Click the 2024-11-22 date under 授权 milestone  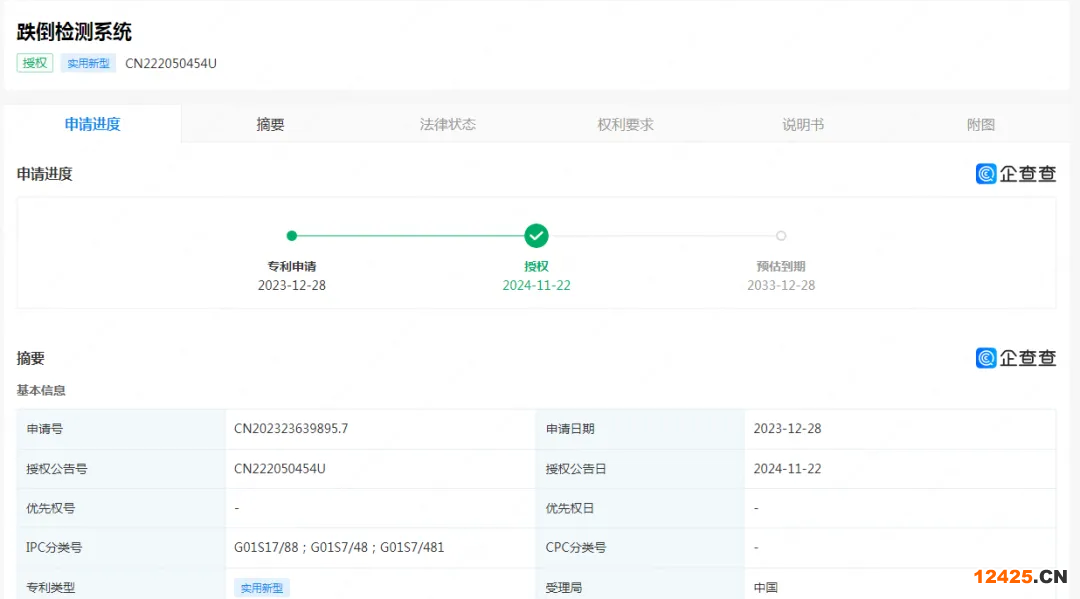click(536, 285)
